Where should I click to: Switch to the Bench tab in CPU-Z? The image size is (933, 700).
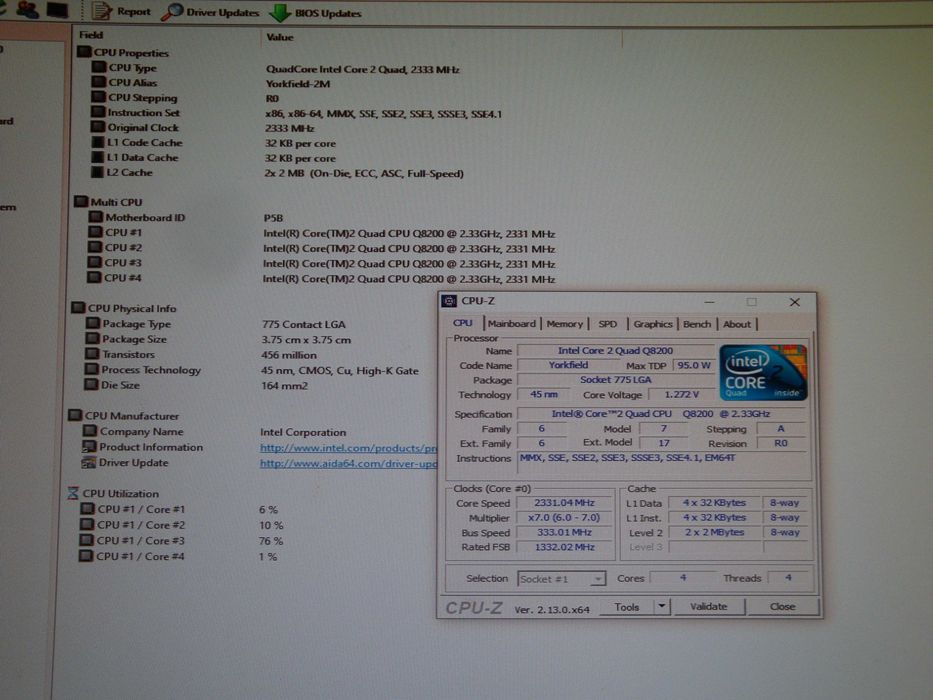coord(697,324)
